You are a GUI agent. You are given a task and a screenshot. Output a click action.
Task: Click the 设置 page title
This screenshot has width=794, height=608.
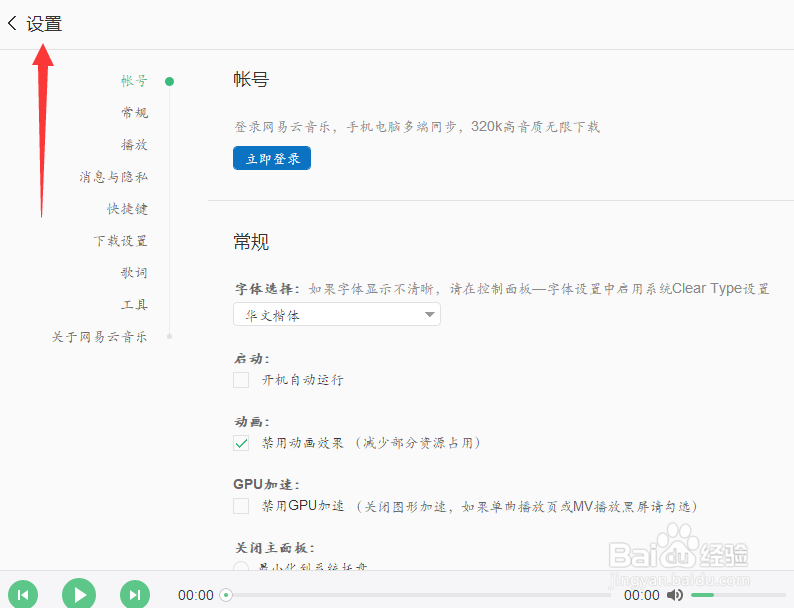coord(44,24)
